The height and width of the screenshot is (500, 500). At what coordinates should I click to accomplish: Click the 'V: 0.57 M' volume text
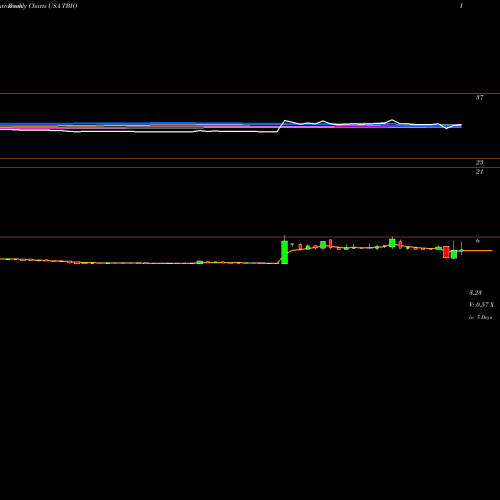481,305
